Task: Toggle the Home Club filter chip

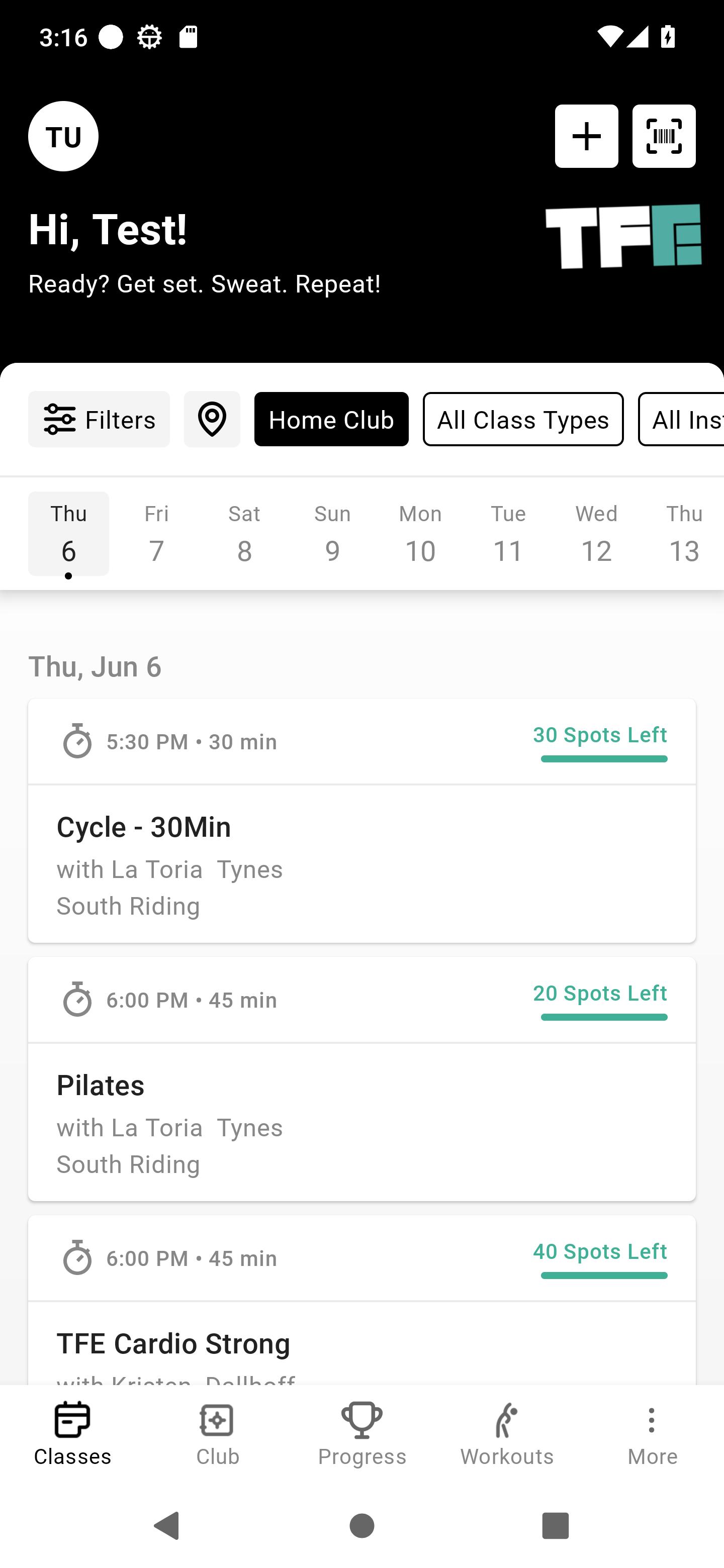Action: pos(331,420)
